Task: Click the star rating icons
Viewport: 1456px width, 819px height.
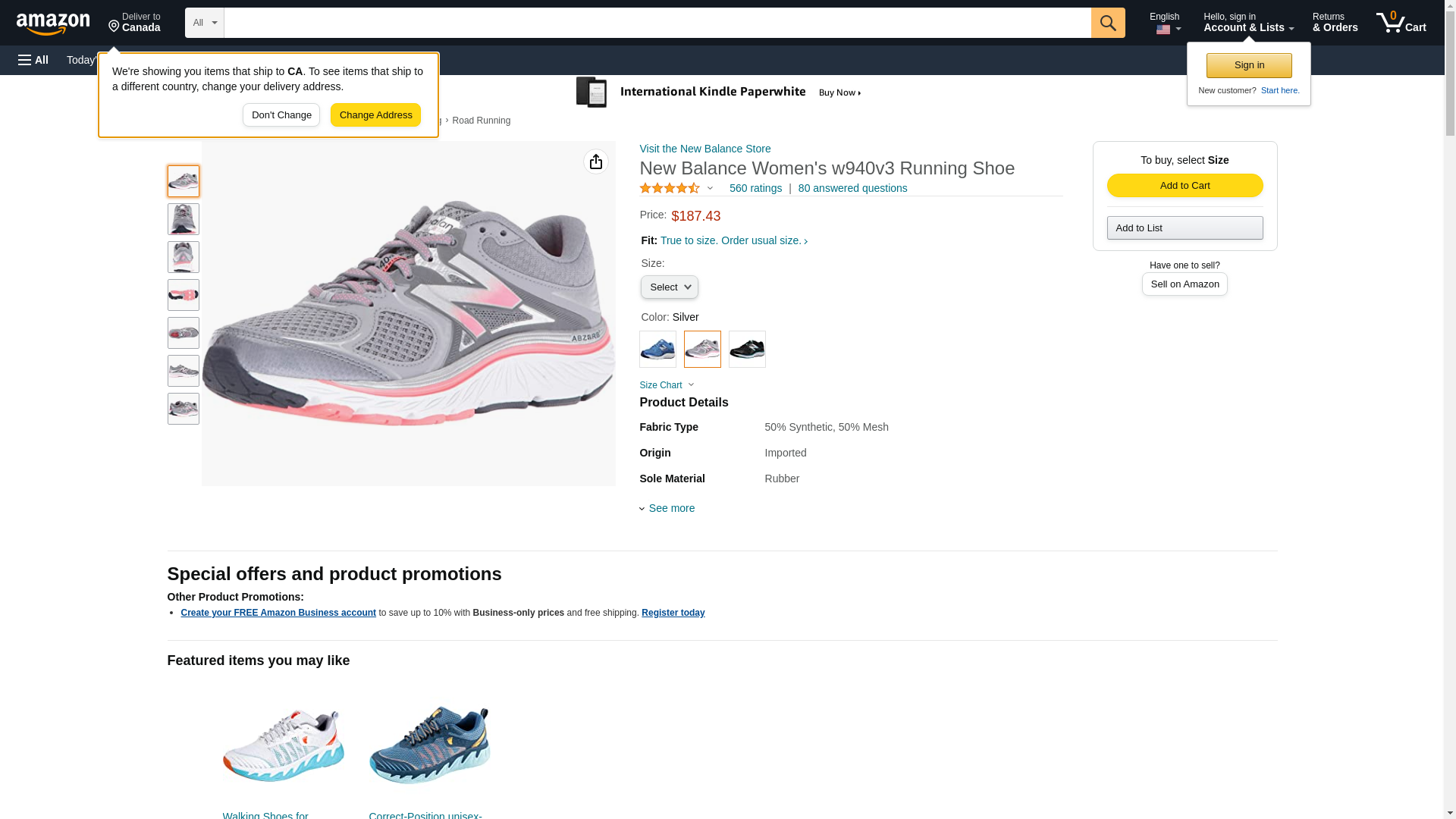Action: (x=670, y=188)
